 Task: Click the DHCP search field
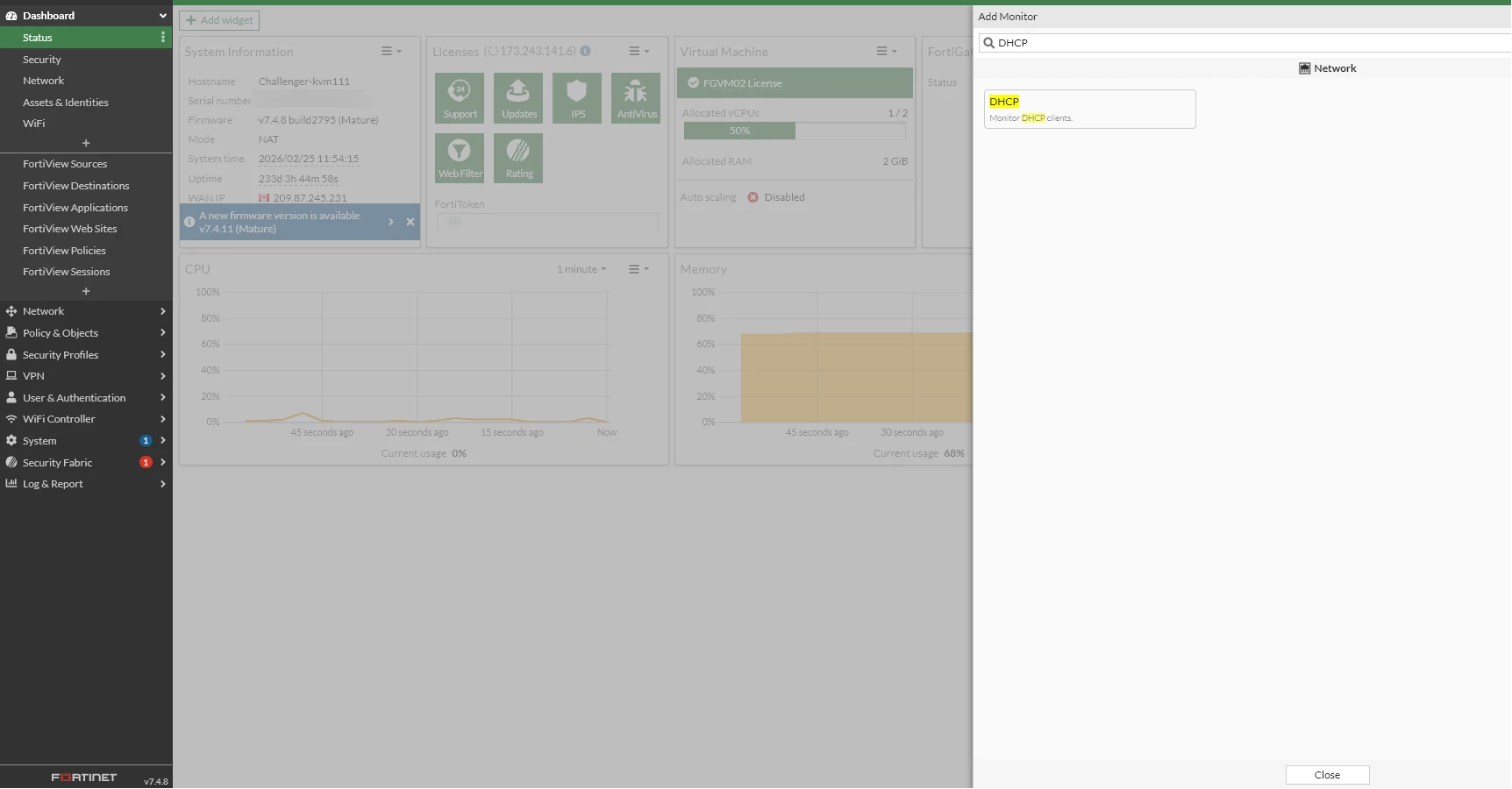click(1245, 42)
